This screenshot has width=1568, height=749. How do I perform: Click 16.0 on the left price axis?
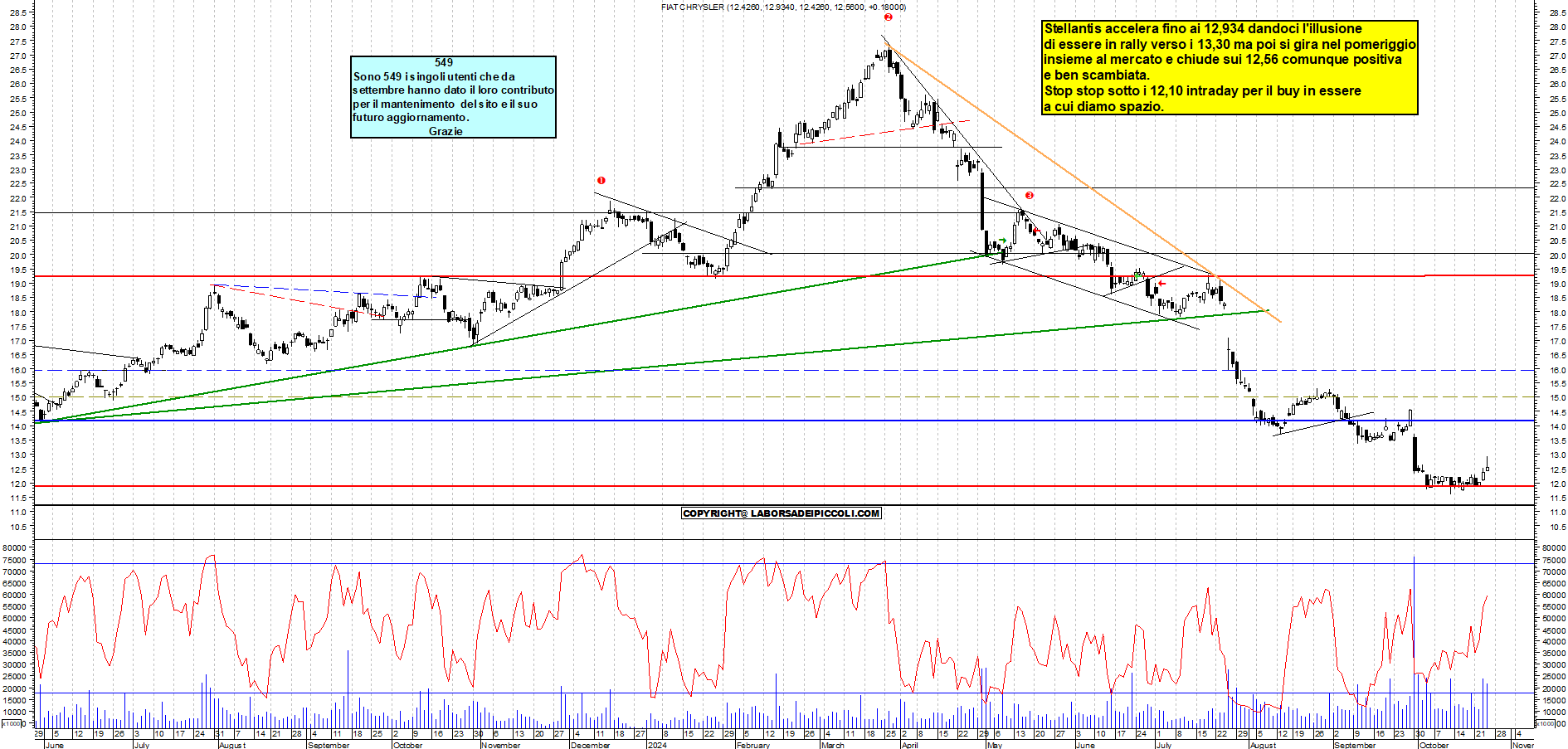point(17,370)
